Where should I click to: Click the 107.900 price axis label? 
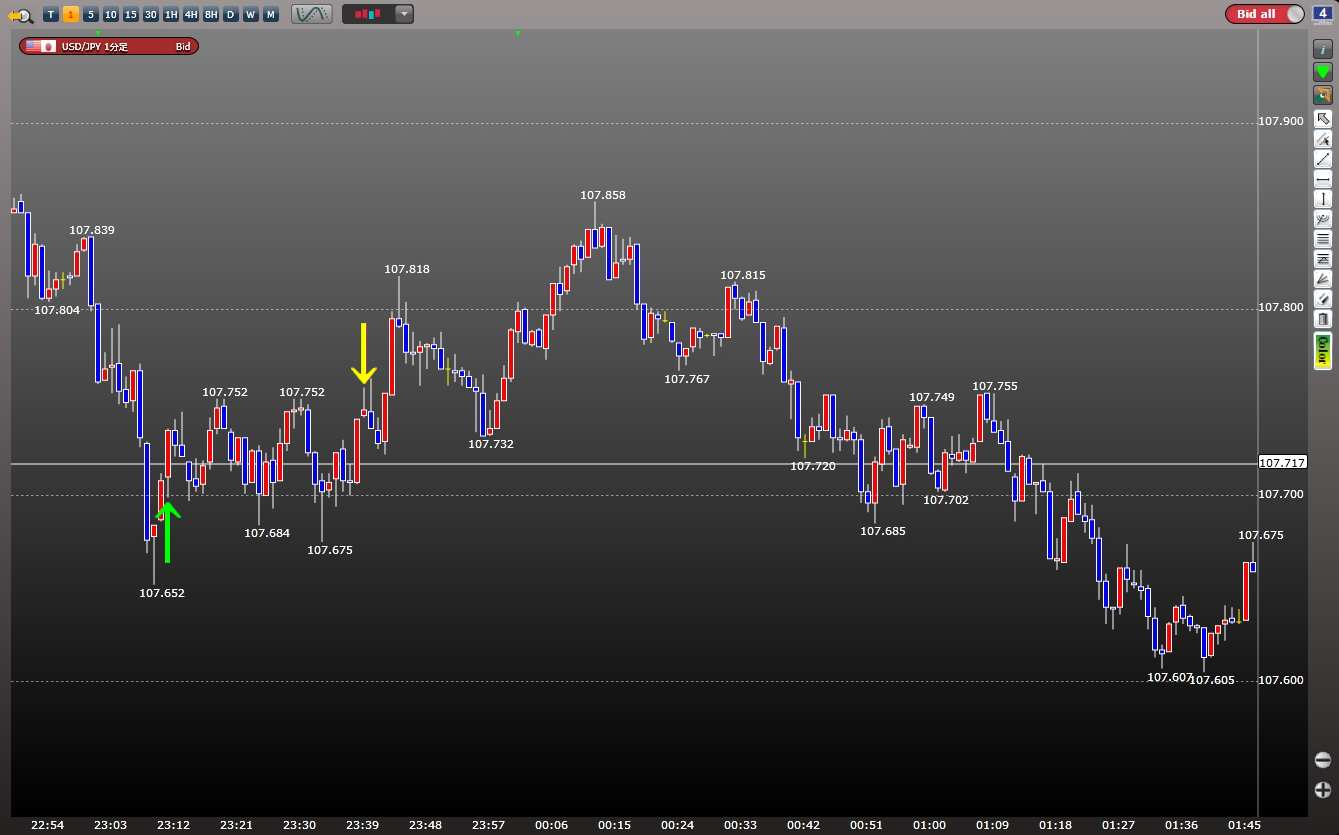1281,122
